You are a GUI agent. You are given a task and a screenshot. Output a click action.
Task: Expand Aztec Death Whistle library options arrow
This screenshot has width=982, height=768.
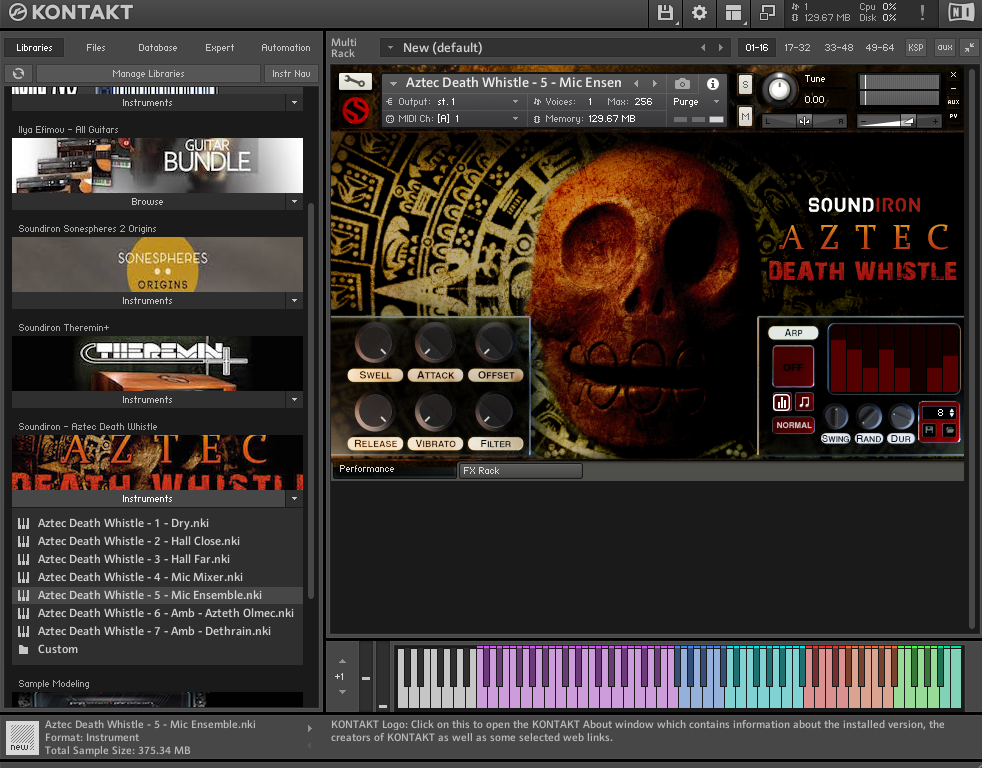pyautogui.click(x=294, y=499)
